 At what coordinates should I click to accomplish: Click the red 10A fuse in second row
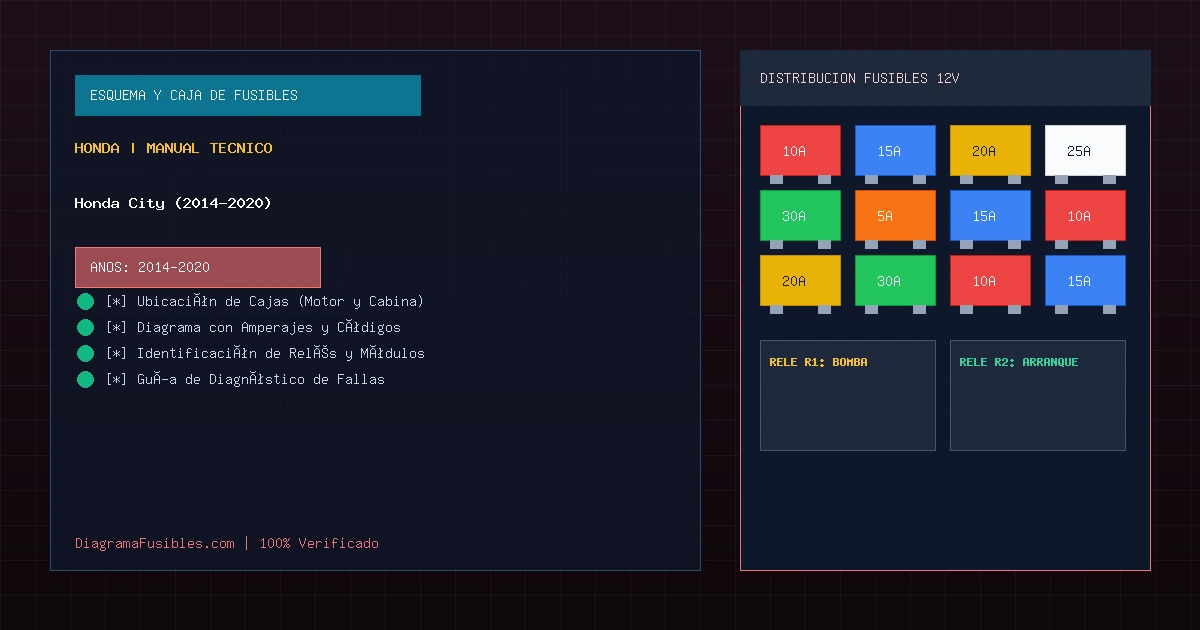1085,216
